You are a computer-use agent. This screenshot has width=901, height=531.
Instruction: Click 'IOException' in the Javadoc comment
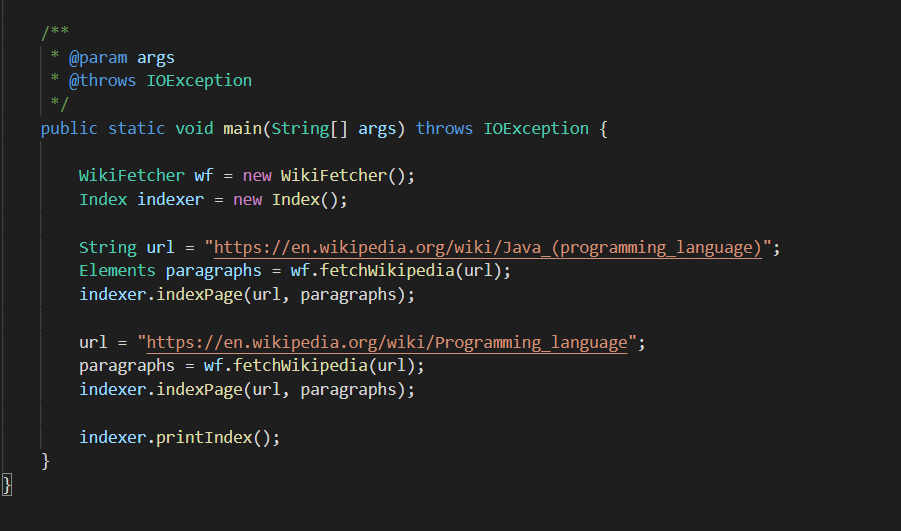[199, 81]
